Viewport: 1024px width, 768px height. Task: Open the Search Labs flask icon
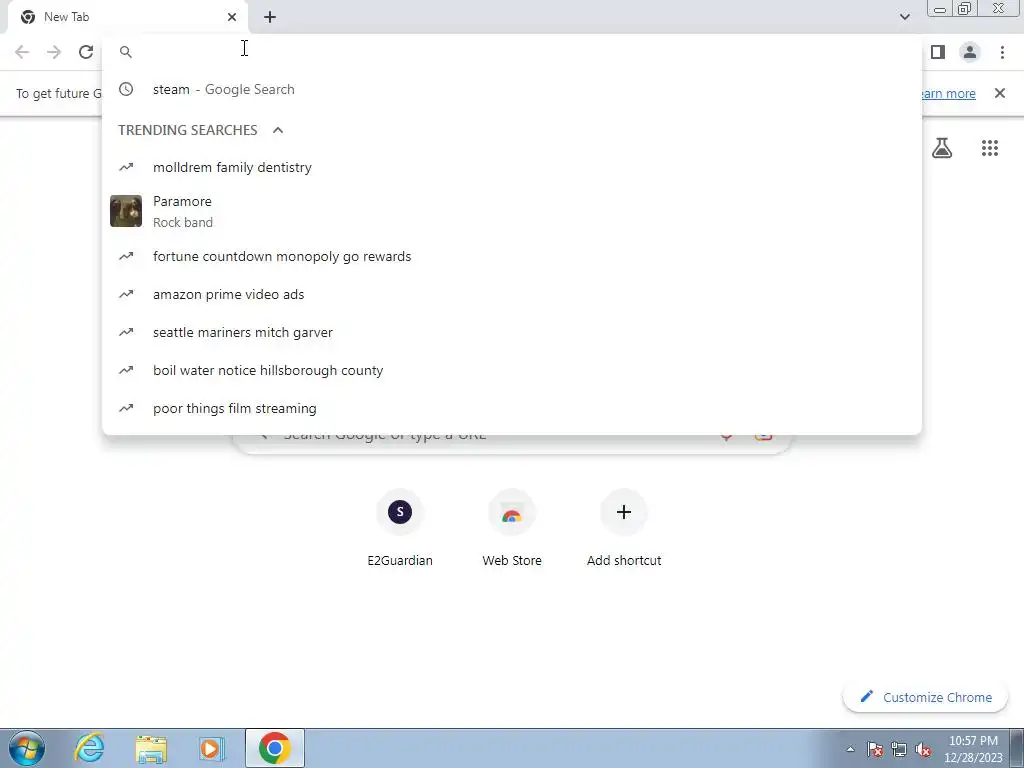tap(942, 148)
